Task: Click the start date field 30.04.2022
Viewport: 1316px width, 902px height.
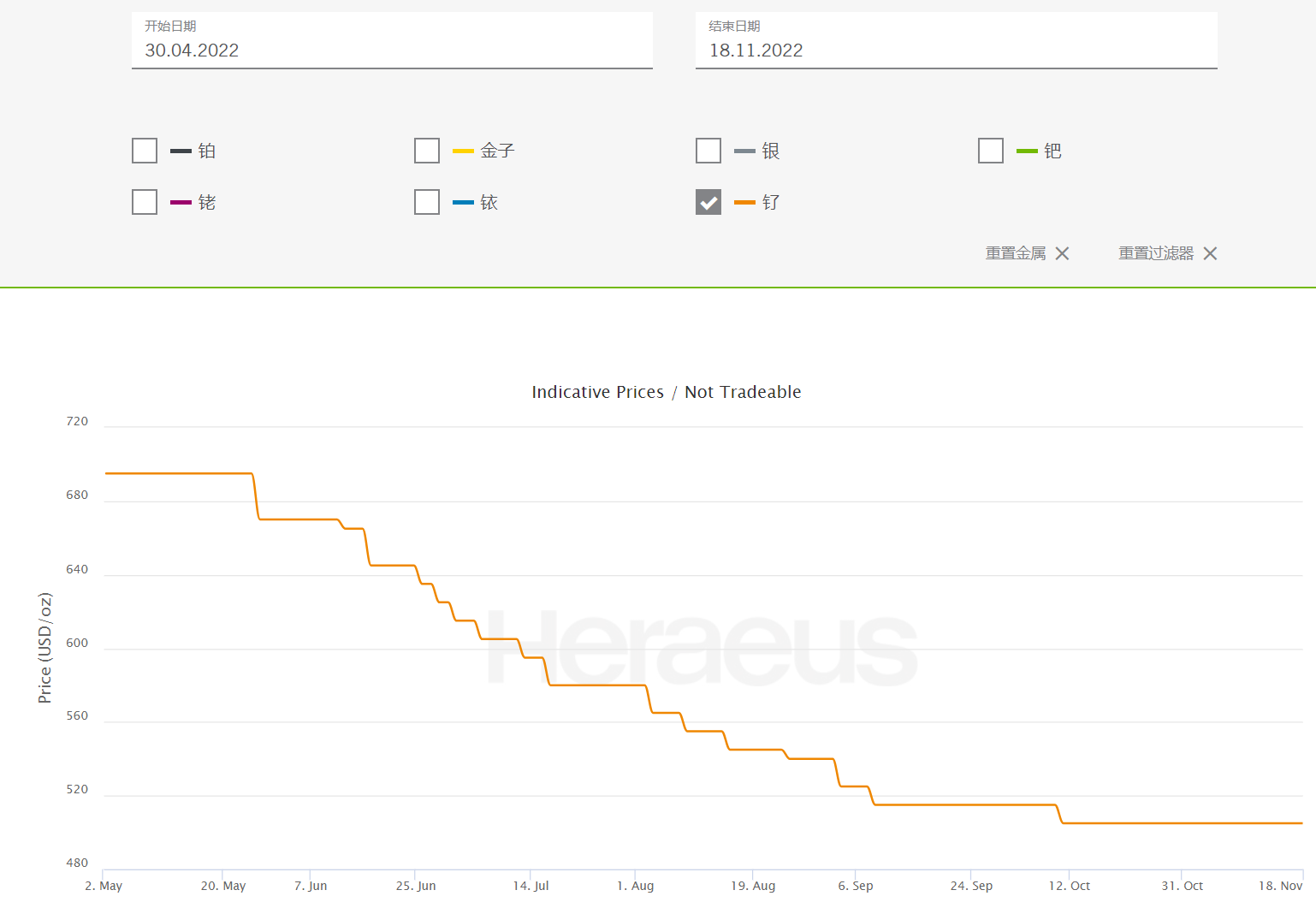Action: (x=392, y=40)
